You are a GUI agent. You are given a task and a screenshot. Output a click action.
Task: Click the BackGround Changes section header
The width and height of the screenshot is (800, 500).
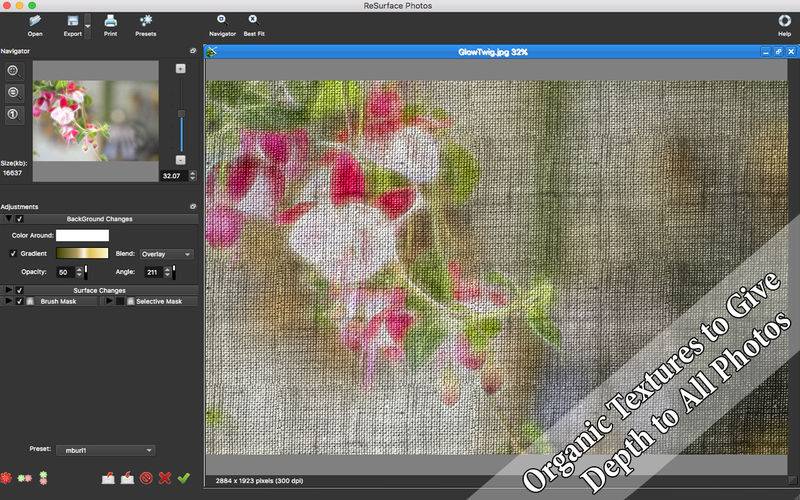[x=99, y=219]
